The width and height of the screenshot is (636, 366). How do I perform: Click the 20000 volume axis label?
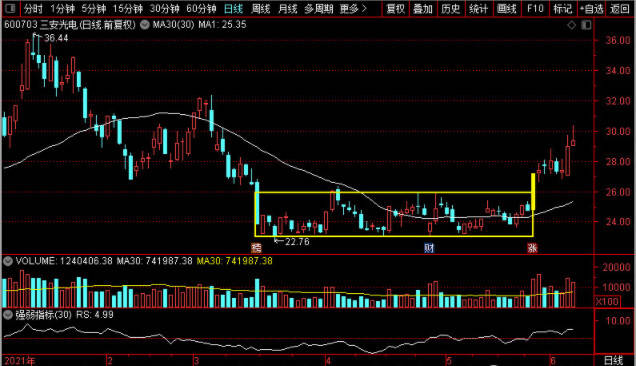coord(617,267)
